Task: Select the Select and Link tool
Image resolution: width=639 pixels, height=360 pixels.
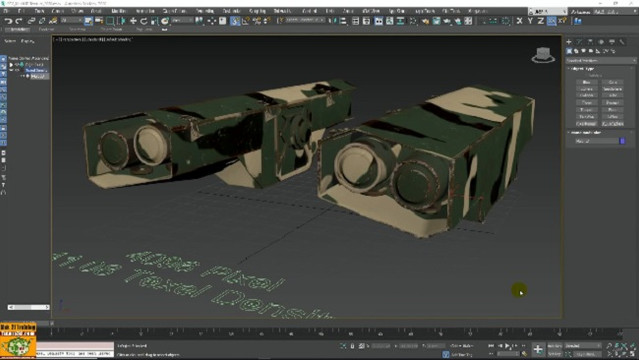Action: 31,21
